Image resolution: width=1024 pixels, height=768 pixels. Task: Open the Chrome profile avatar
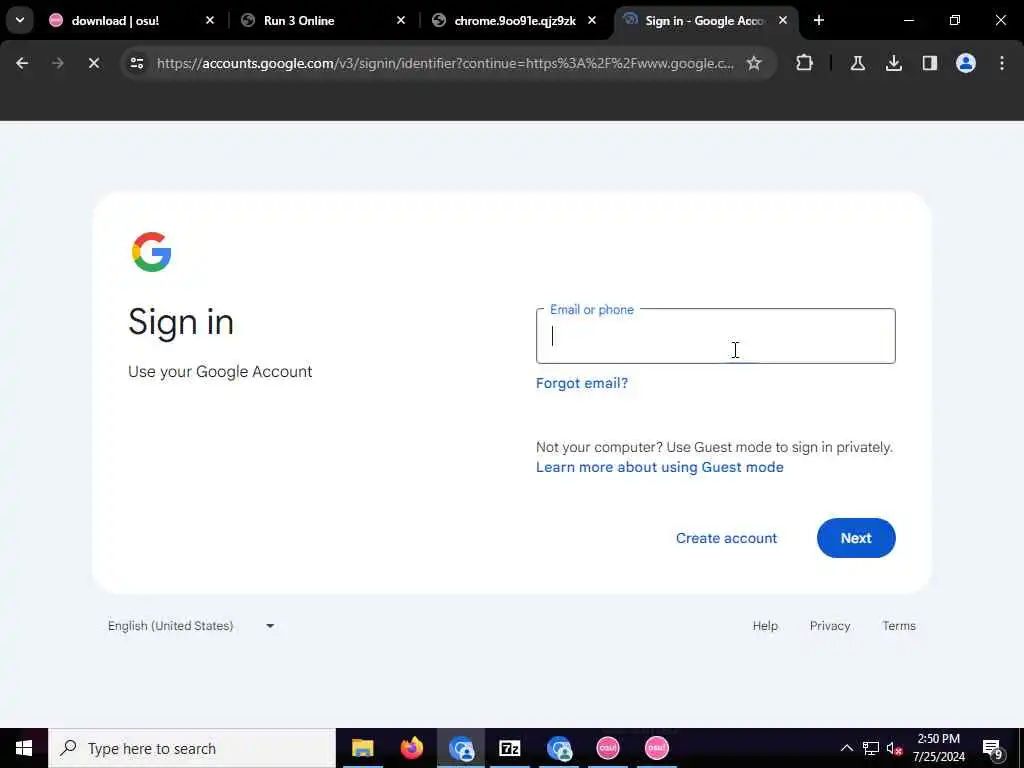(x=965, y=63)
